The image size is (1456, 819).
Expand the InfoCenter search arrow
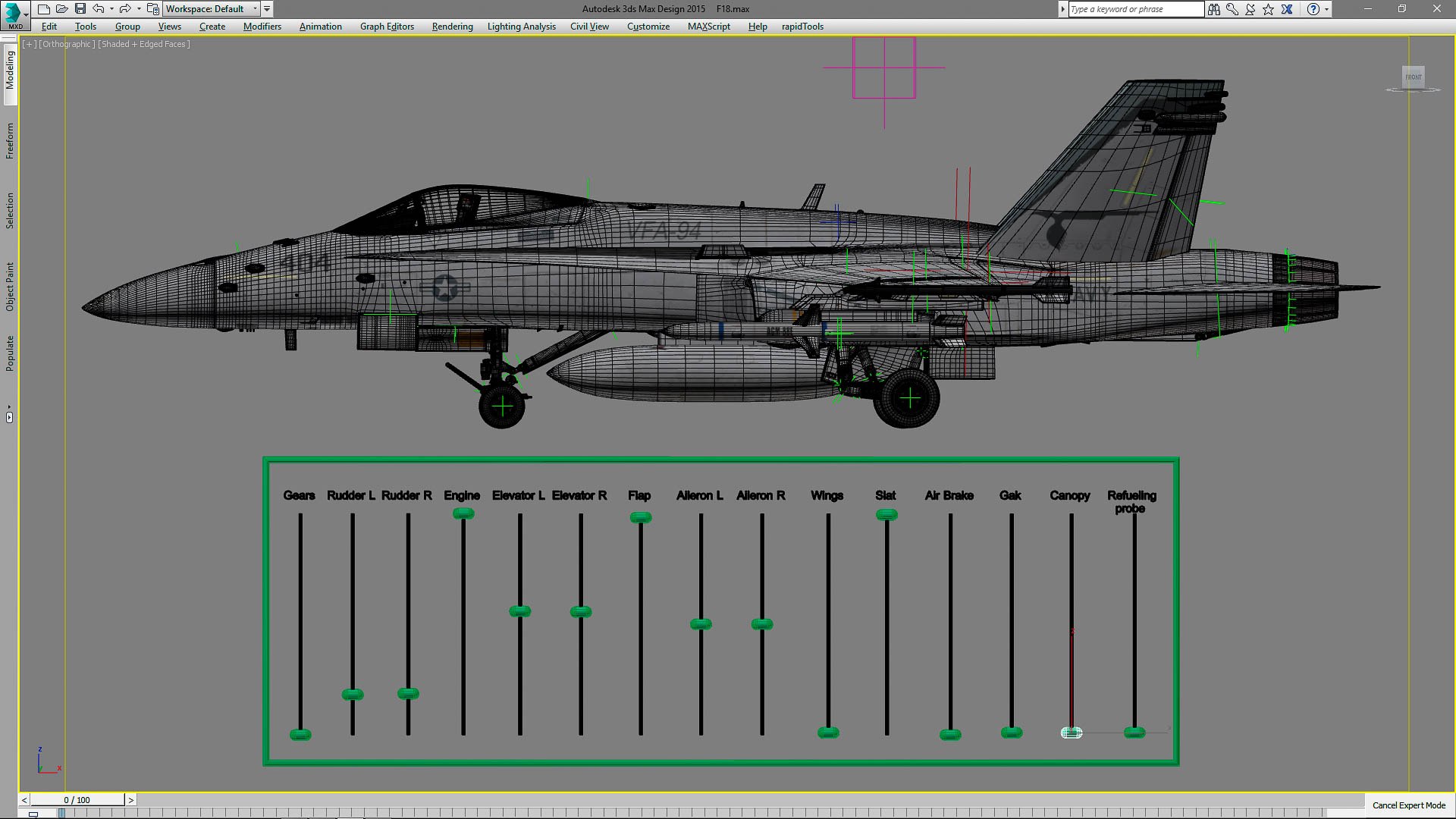point(1062,9)
